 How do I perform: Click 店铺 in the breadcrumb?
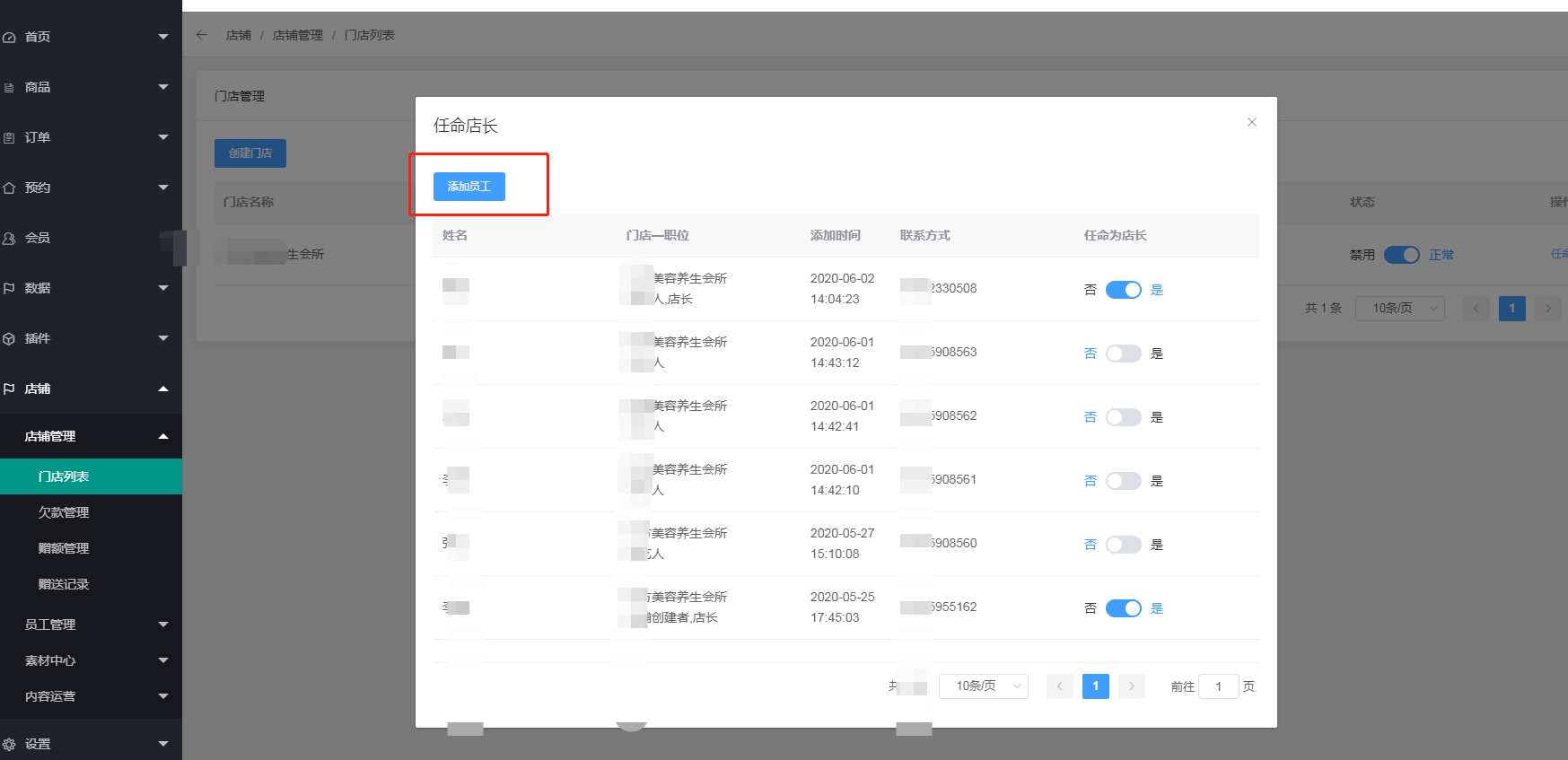pyautogui.click(x=239, y=35)
